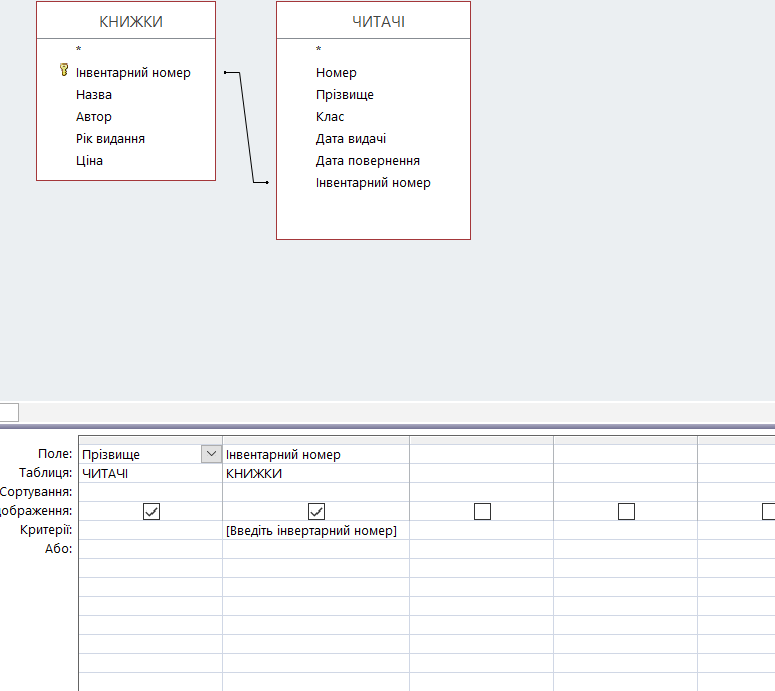Click the empty Критерії cell under Прізвище

tap(150, 530)
